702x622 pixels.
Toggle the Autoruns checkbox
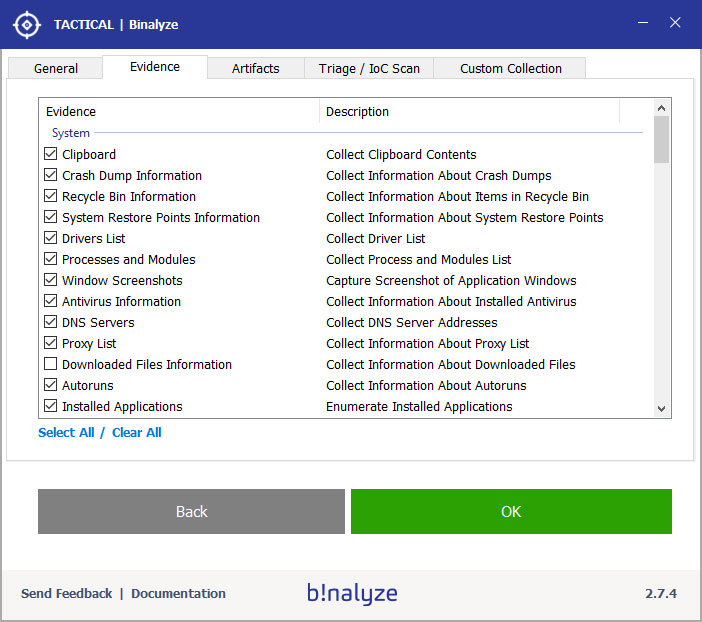(x=51, y=385)
